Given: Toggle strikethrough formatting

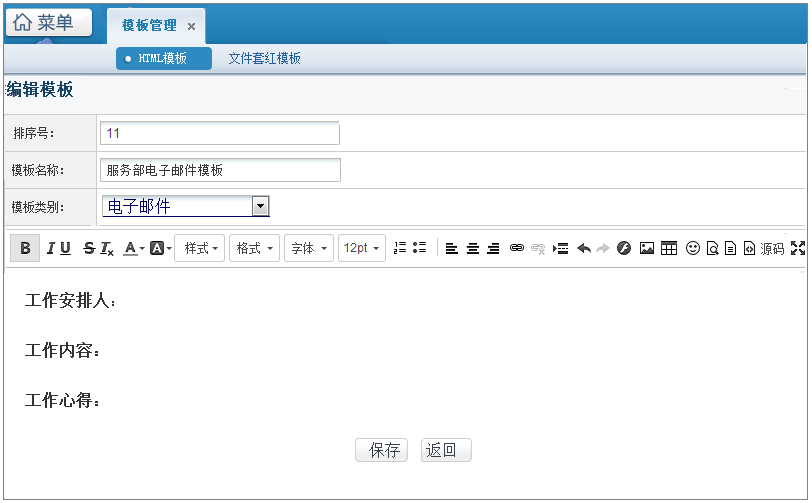Looking at the screenshot, I should tap(89, 248).
